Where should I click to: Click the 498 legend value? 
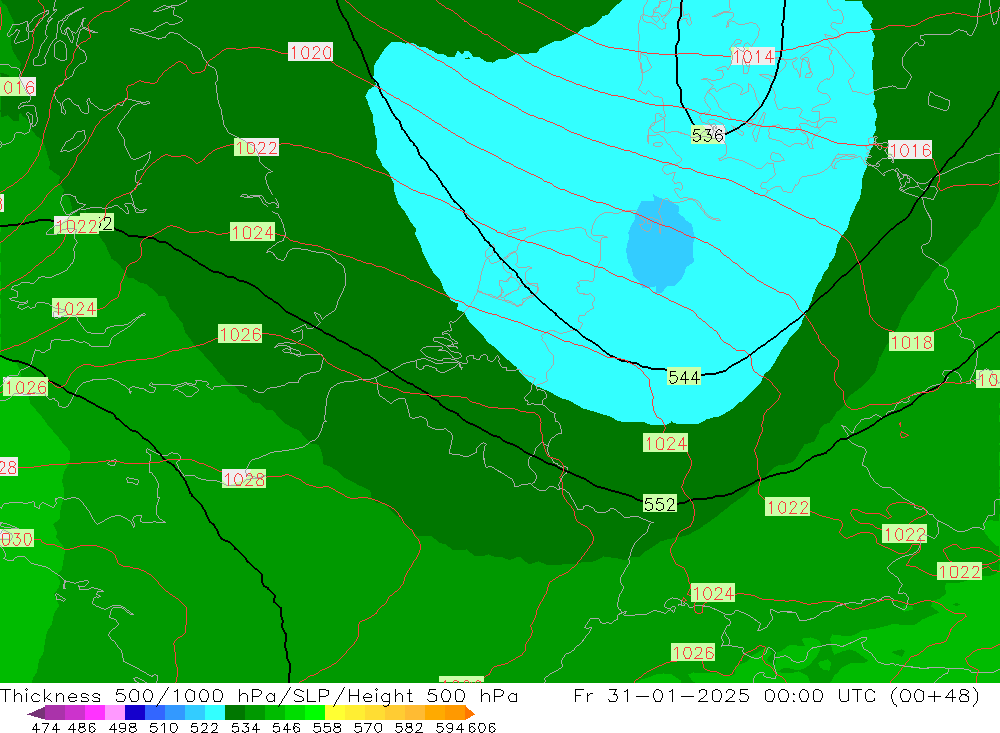(122, 727)
